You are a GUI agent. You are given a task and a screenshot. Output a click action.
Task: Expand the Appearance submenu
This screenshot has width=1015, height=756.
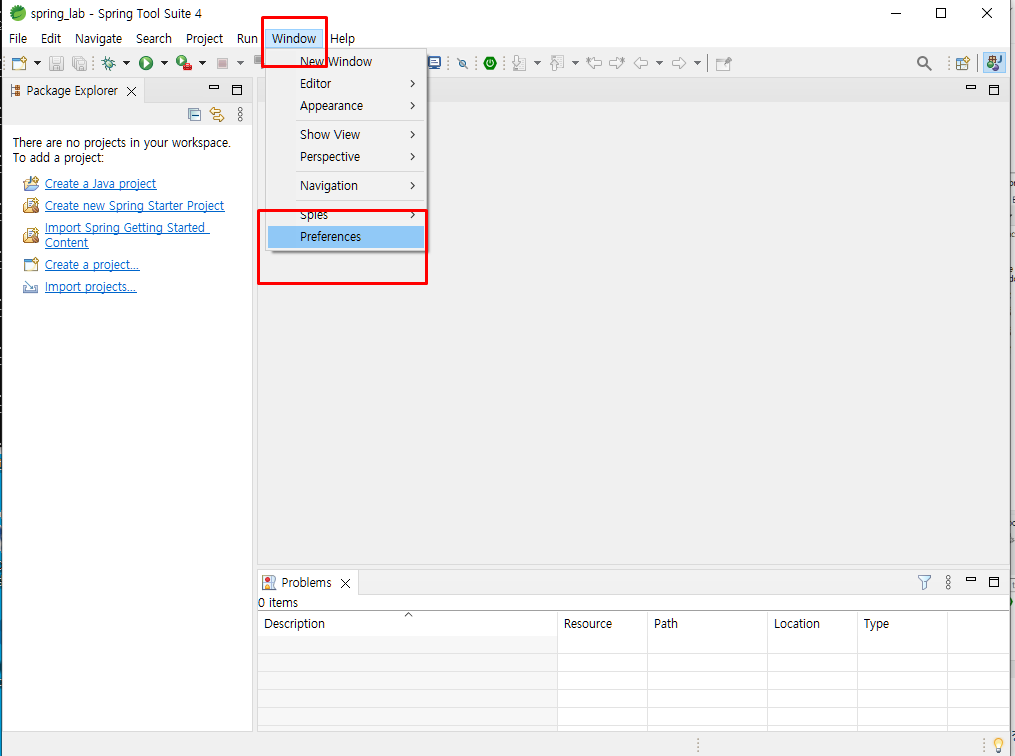[x=346, y=106]
